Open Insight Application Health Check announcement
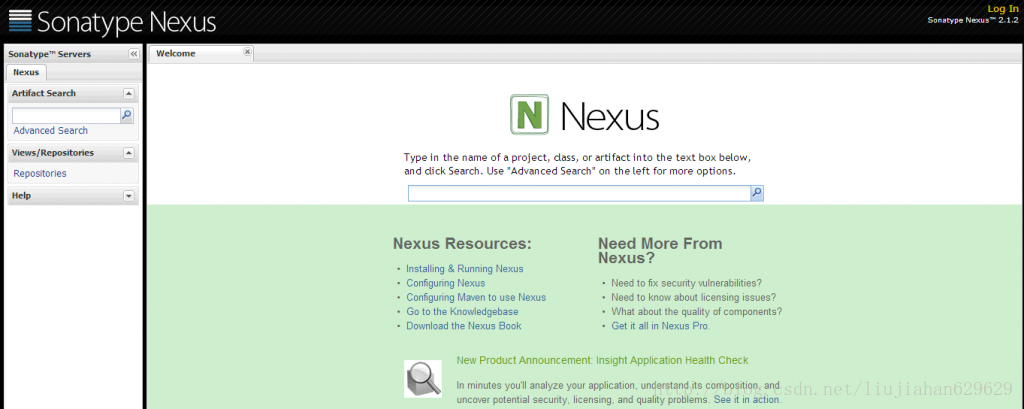The height and width of the screenshot is (409, 1024). point(602,360)
